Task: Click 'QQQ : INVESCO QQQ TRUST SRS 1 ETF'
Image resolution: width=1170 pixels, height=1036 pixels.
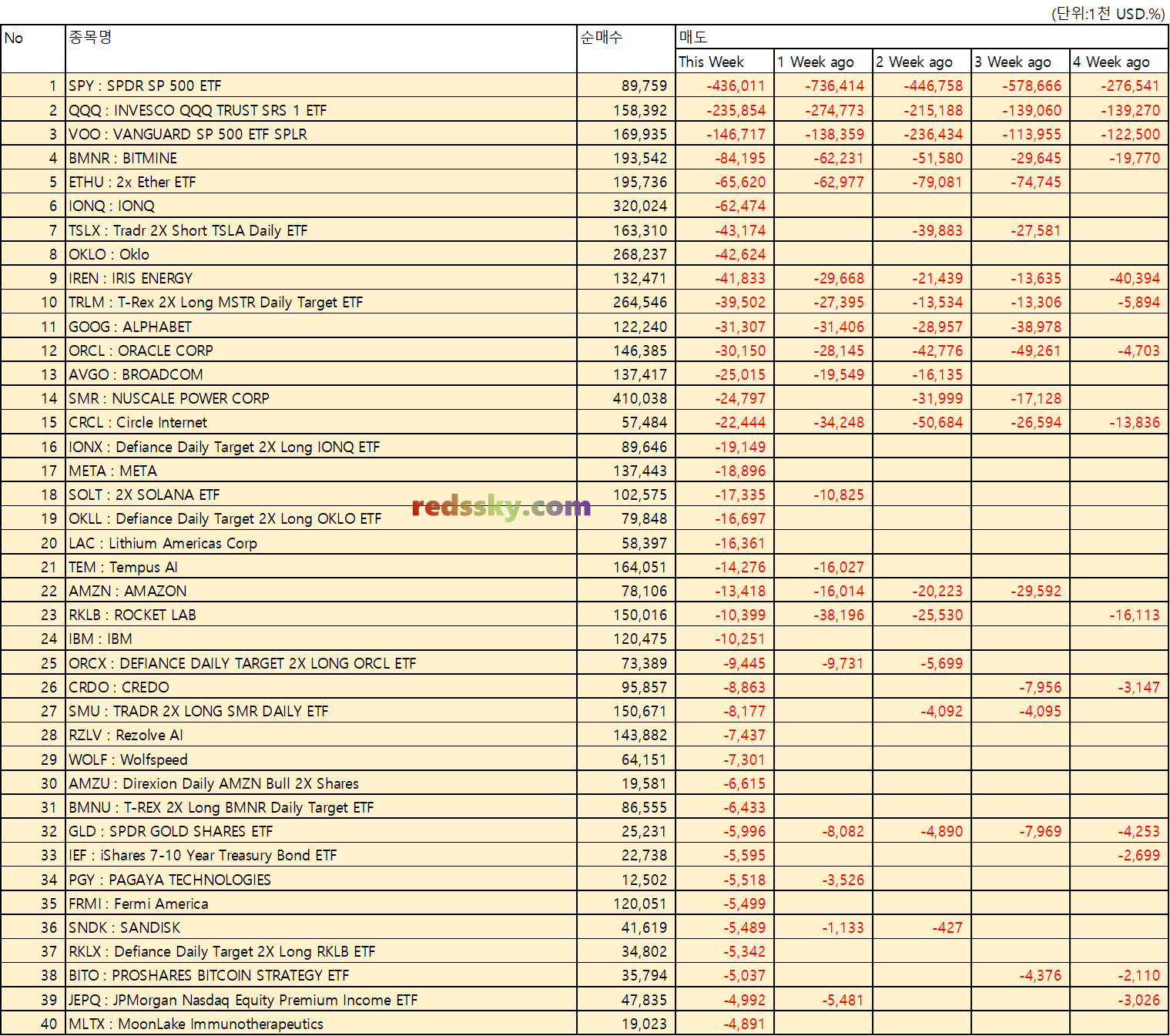Action: (x=321, y=110)
